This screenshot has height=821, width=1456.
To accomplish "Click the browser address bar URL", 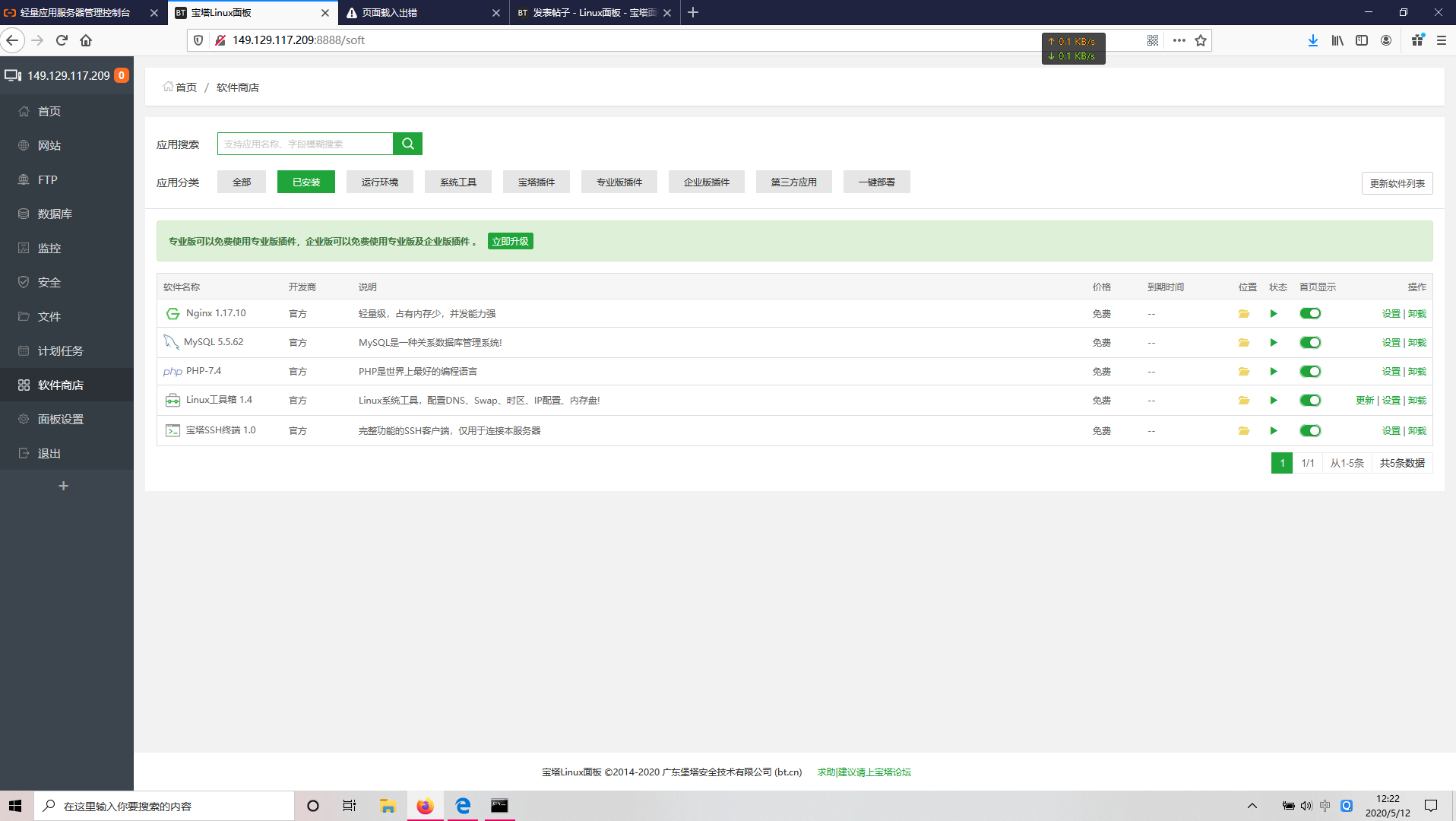I will point(299,40).
